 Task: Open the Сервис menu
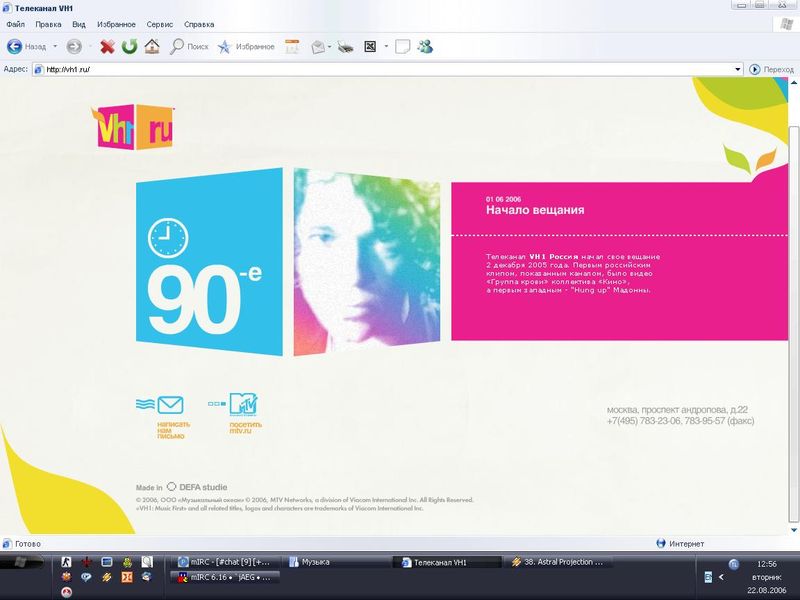coord(160,24)
